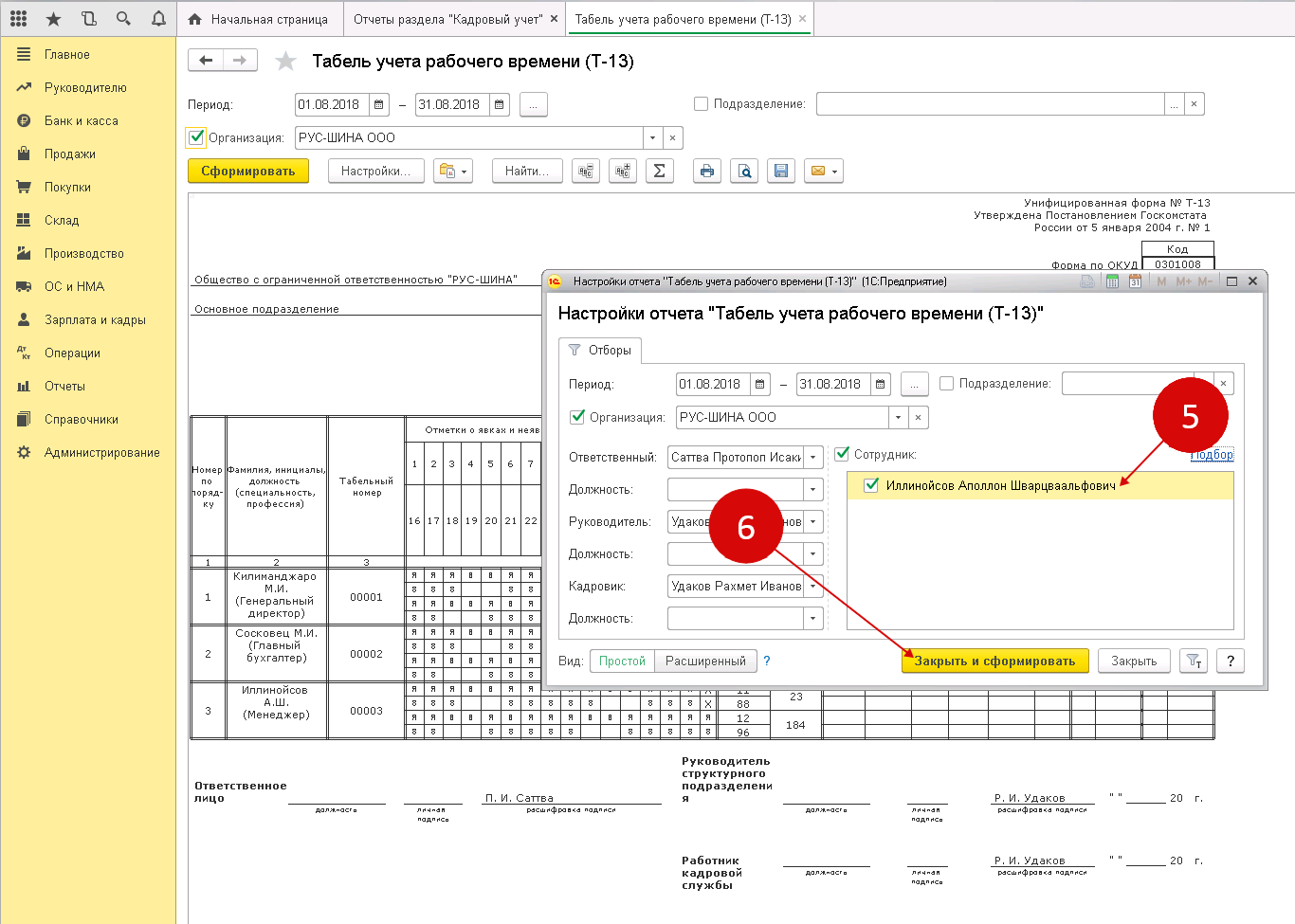Uncheck employee Иллинойсов Аполлон Шварцваальфович
The image size is (1295, 924).
tap(871, 485)
